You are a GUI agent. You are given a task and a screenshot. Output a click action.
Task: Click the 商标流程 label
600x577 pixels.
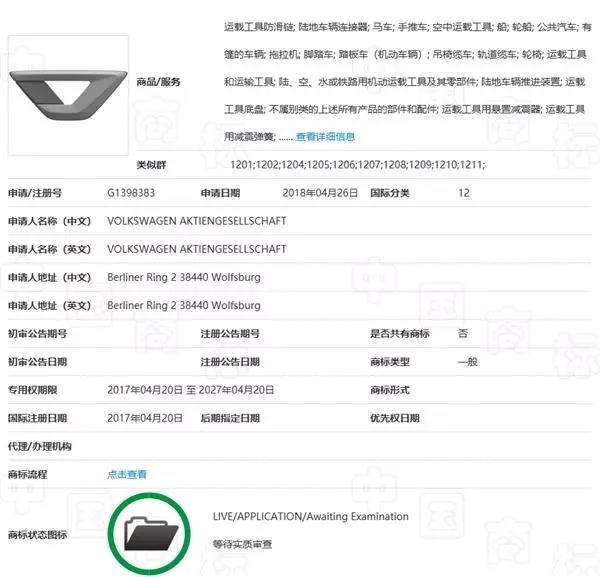[28, 474]
